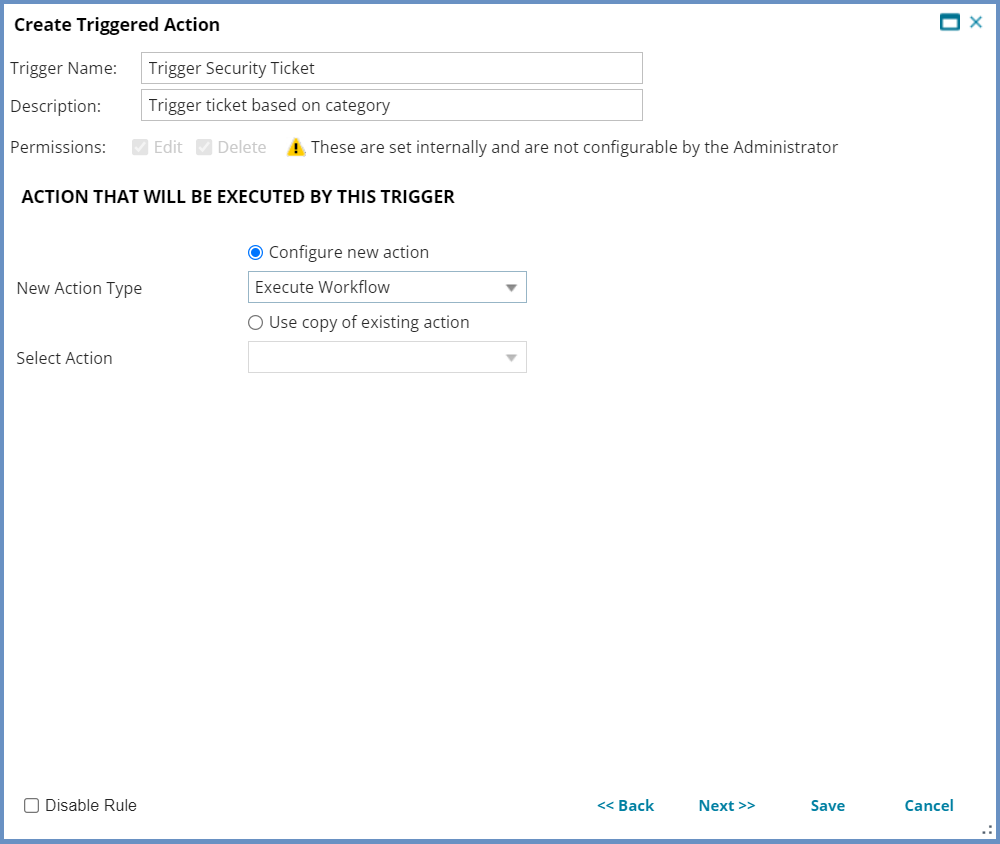Toggle the Delete permission checkbox
Image resolution: width=1000 pixels, height=844 pixels.
click(203, 147)
